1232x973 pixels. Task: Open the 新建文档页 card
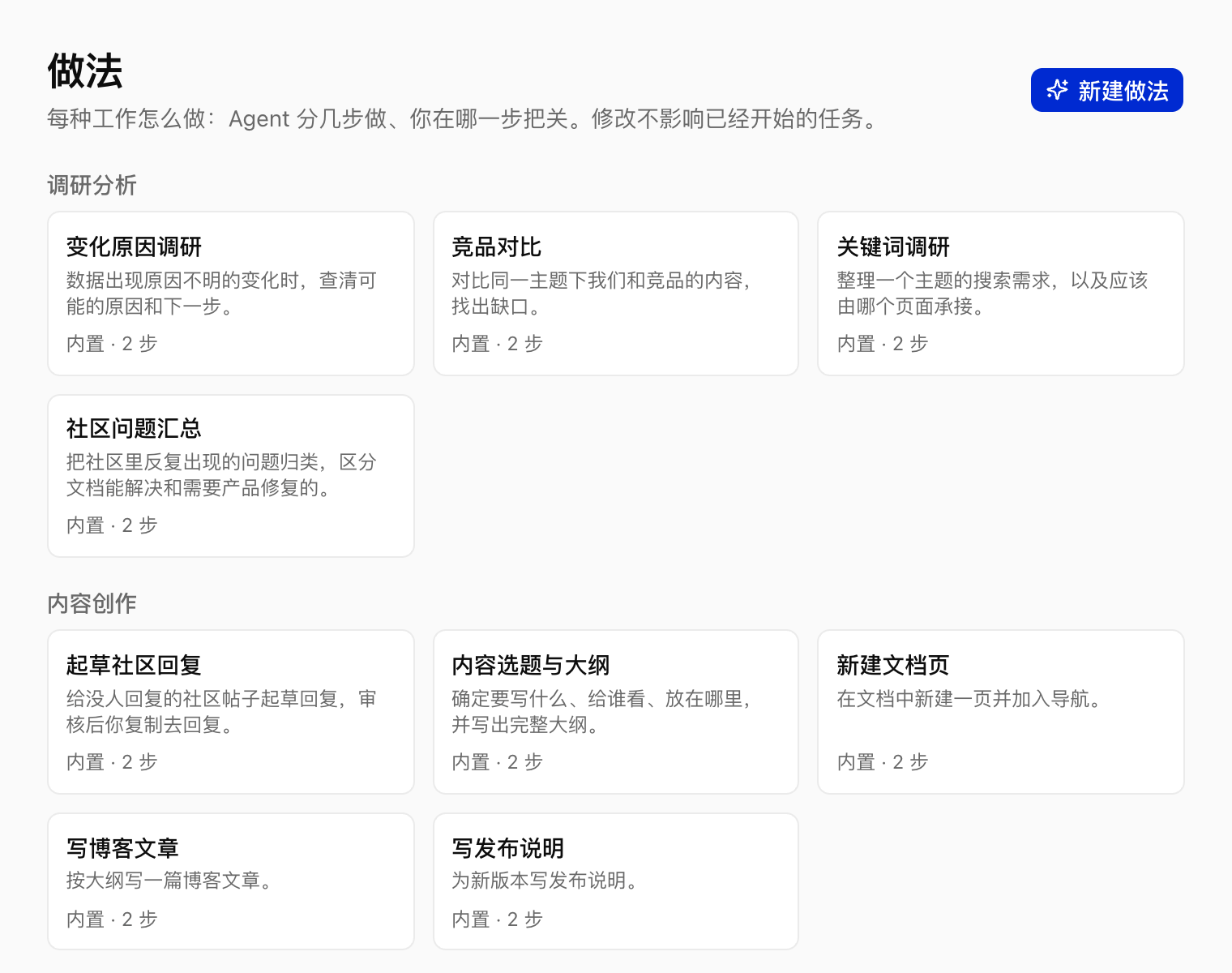1001,712
